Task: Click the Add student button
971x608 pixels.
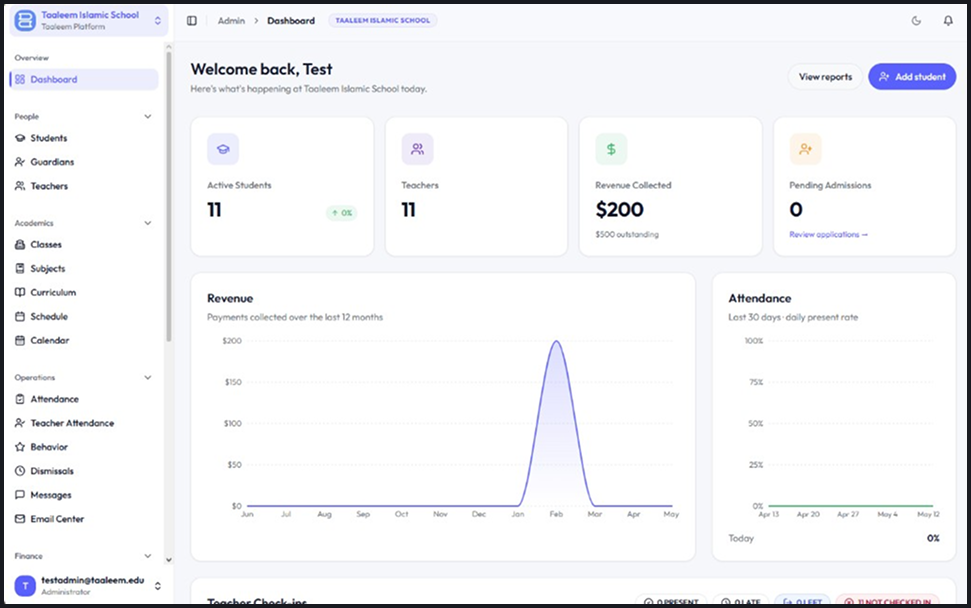Action: [x=912, y=77]
